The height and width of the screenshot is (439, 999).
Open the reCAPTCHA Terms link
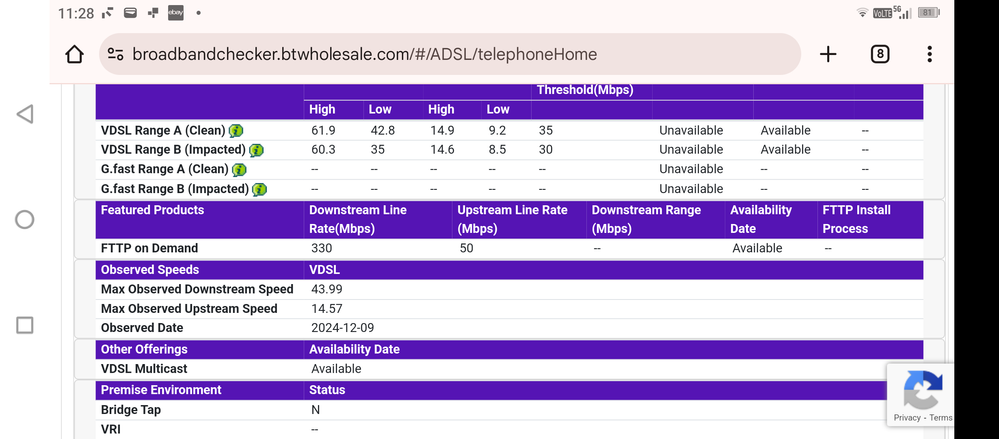coord(941,418)
